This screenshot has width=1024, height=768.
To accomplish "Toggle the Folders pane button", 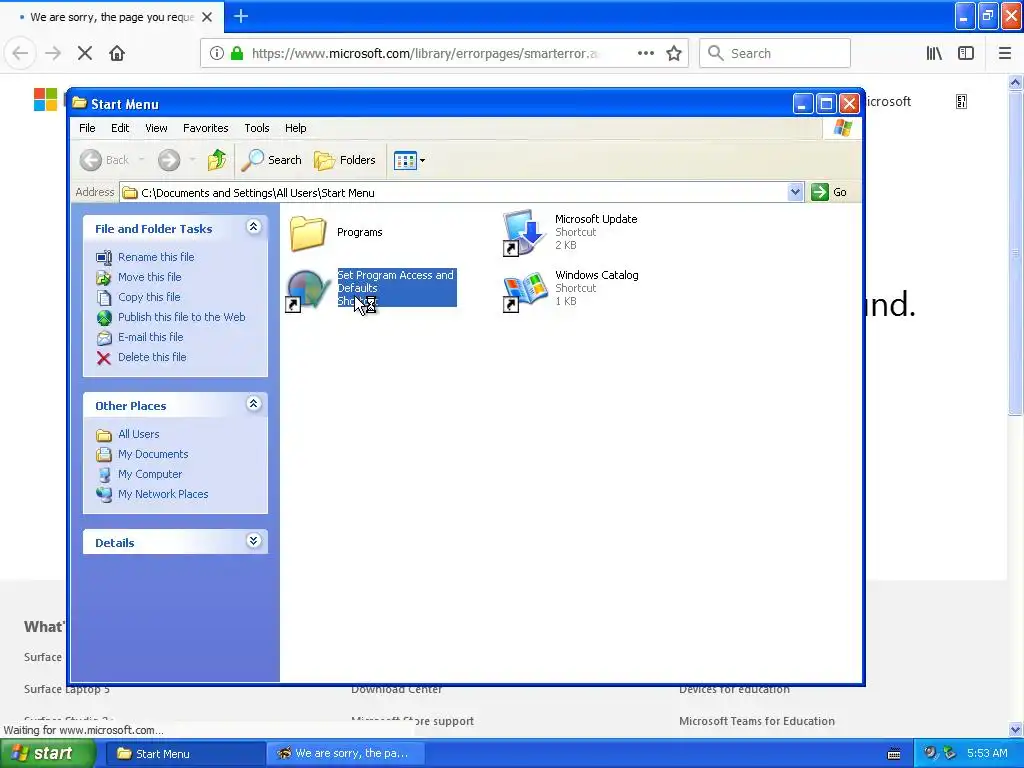I will click(x=345, y=160).
